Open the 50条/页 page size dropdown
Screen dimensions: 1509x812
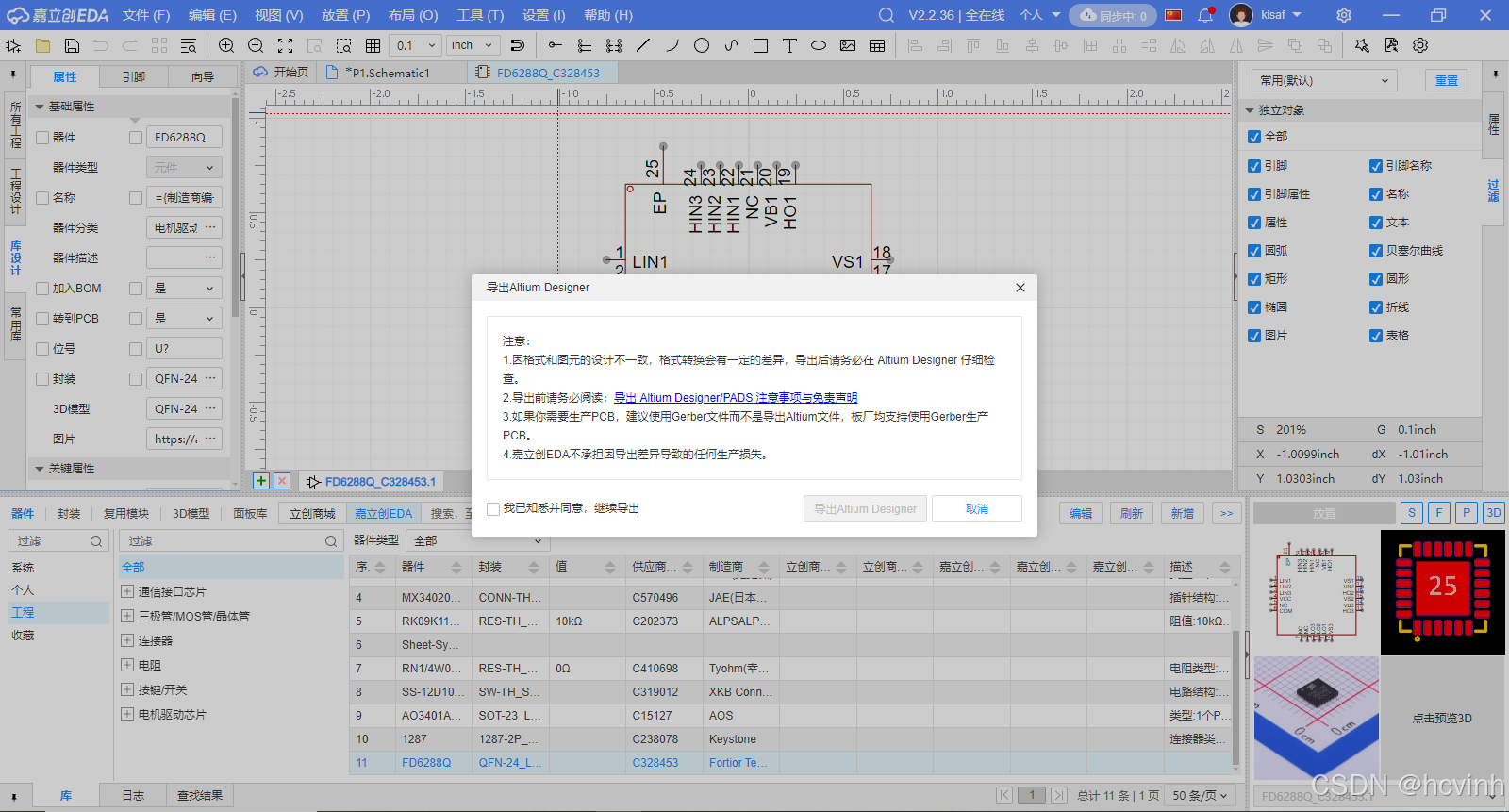point(1200,795)
